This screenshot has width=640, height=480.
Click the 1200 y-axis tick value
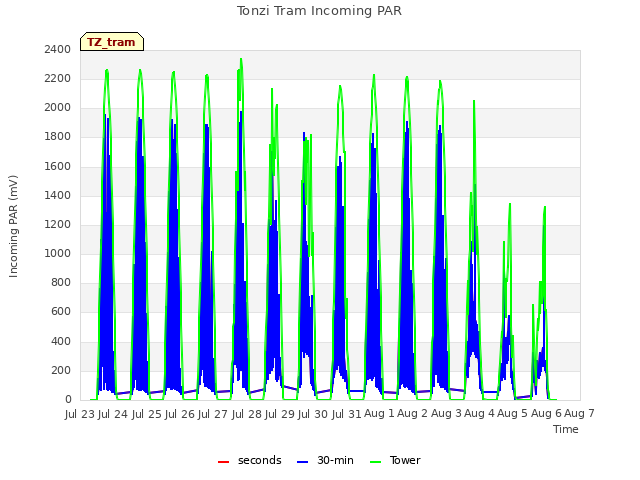click(x=58, y=224)
